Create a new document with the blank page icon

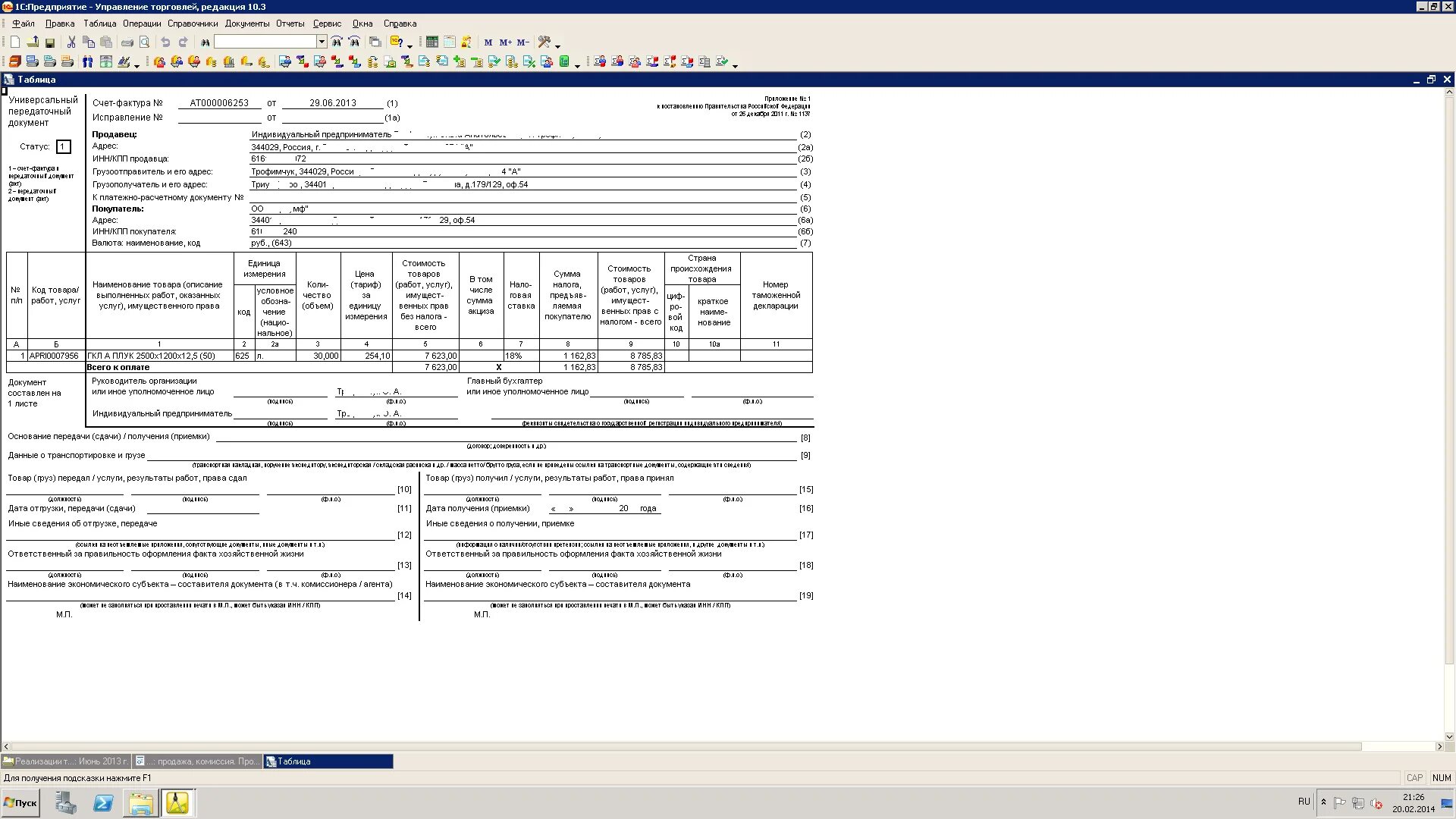pos(14,42)
